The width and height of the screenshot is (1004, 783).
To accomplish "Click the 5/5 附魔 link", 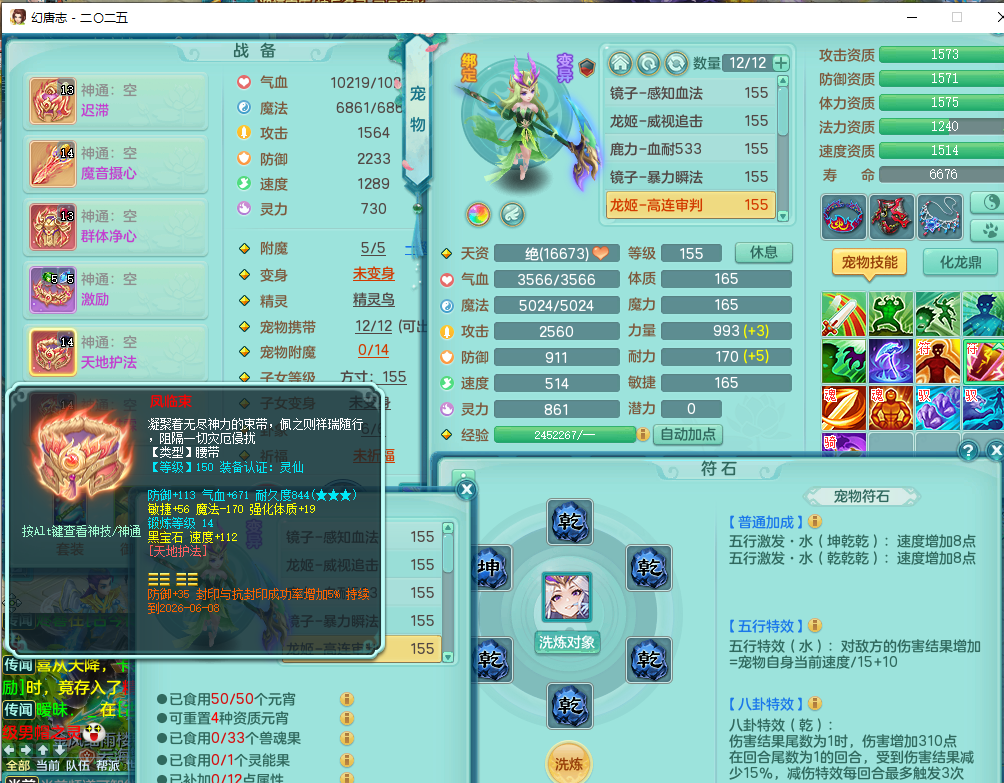I will [x=373, y=248].
